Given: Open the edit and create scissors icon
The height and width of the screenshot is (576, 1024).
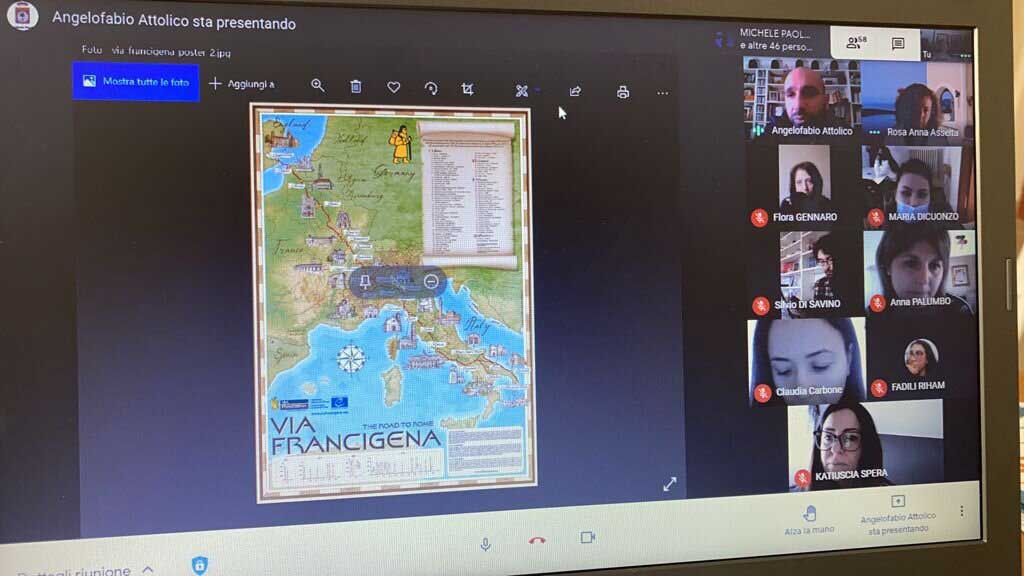Looking at the screenshot, I should tap(521, 91).
